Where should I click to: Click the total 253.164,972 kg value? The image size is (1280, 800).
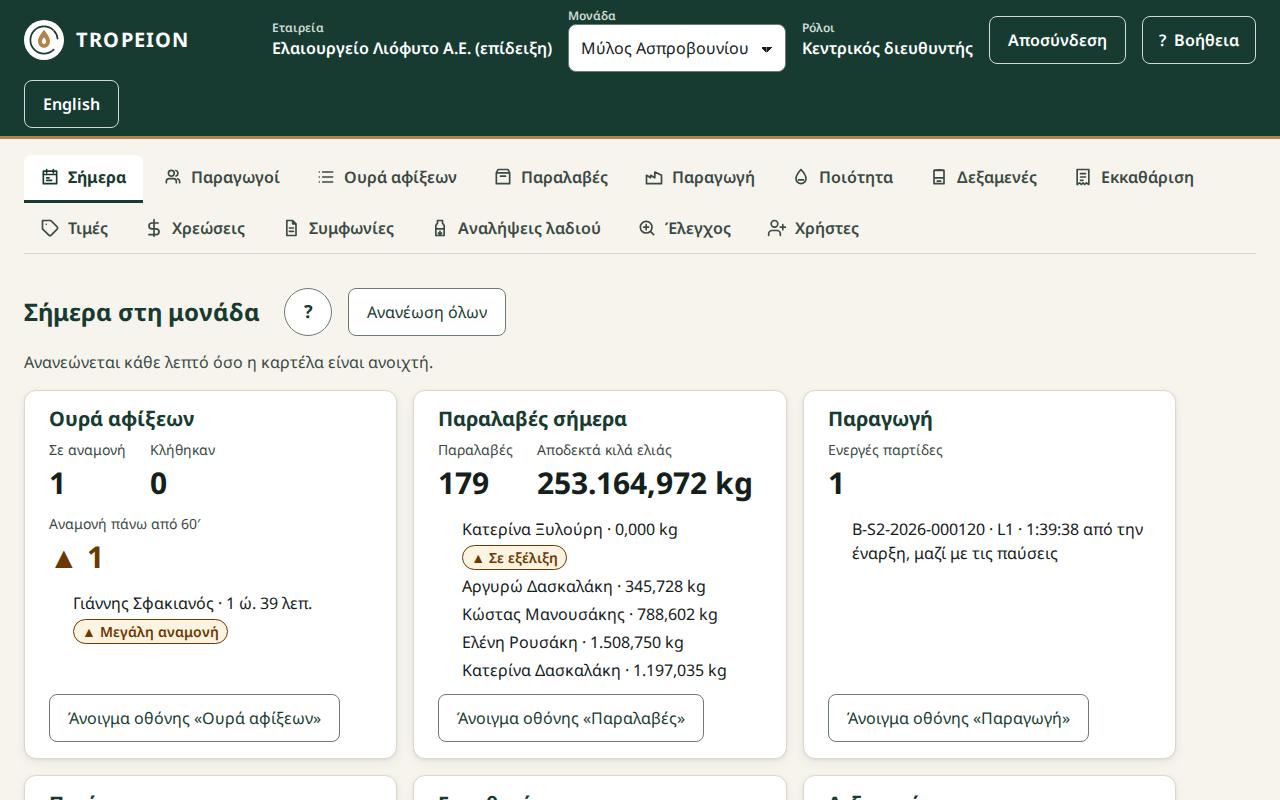tap(645, 484)
